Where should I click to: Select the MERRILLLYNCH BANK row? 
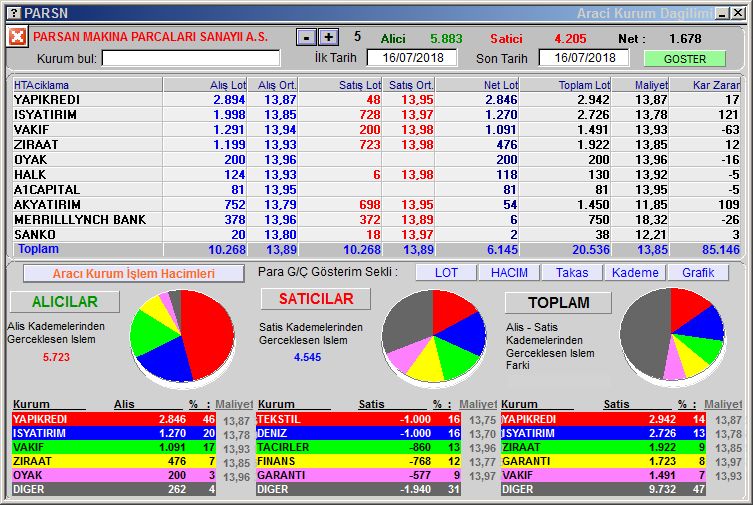[x=377, y=219]
